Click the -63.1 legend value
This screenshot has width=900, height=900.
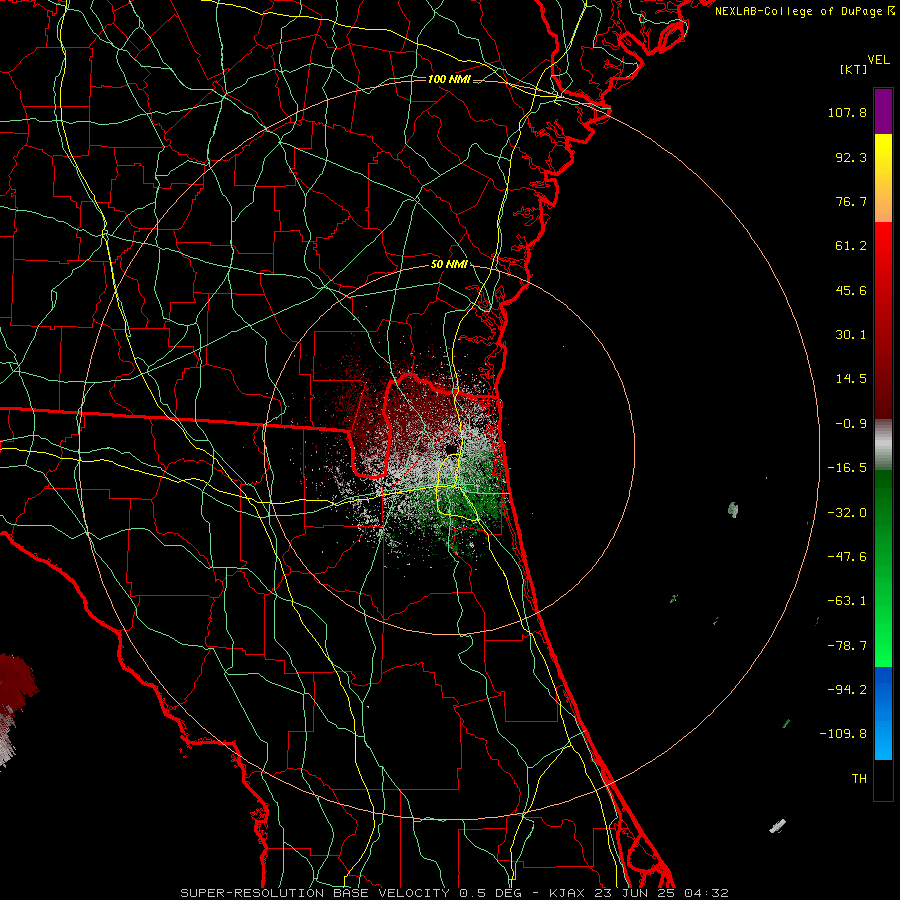click(x=847, y=601)
